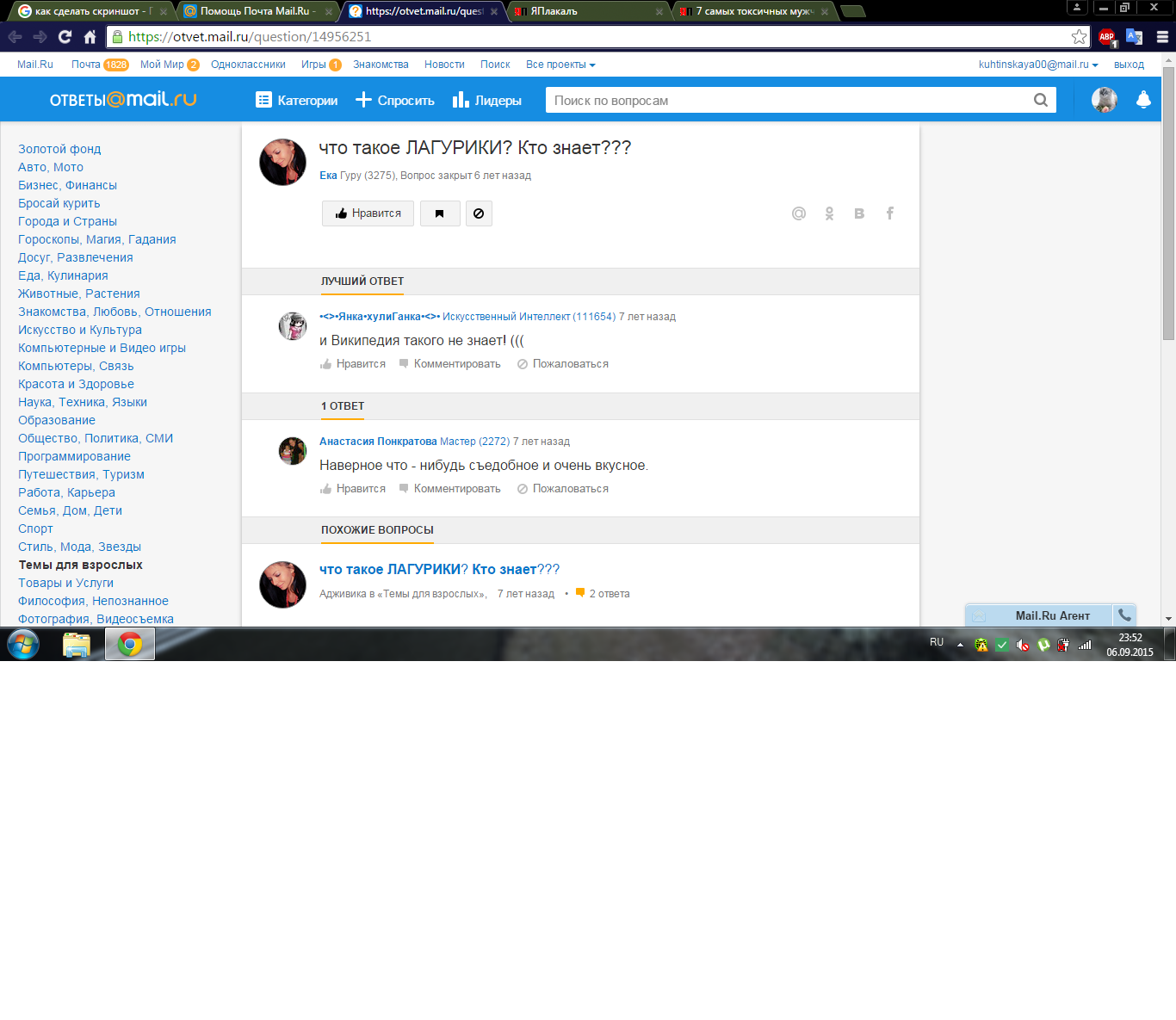
Task: Click the block circle icon next to bookmark
Action: (x=479, y=213)
